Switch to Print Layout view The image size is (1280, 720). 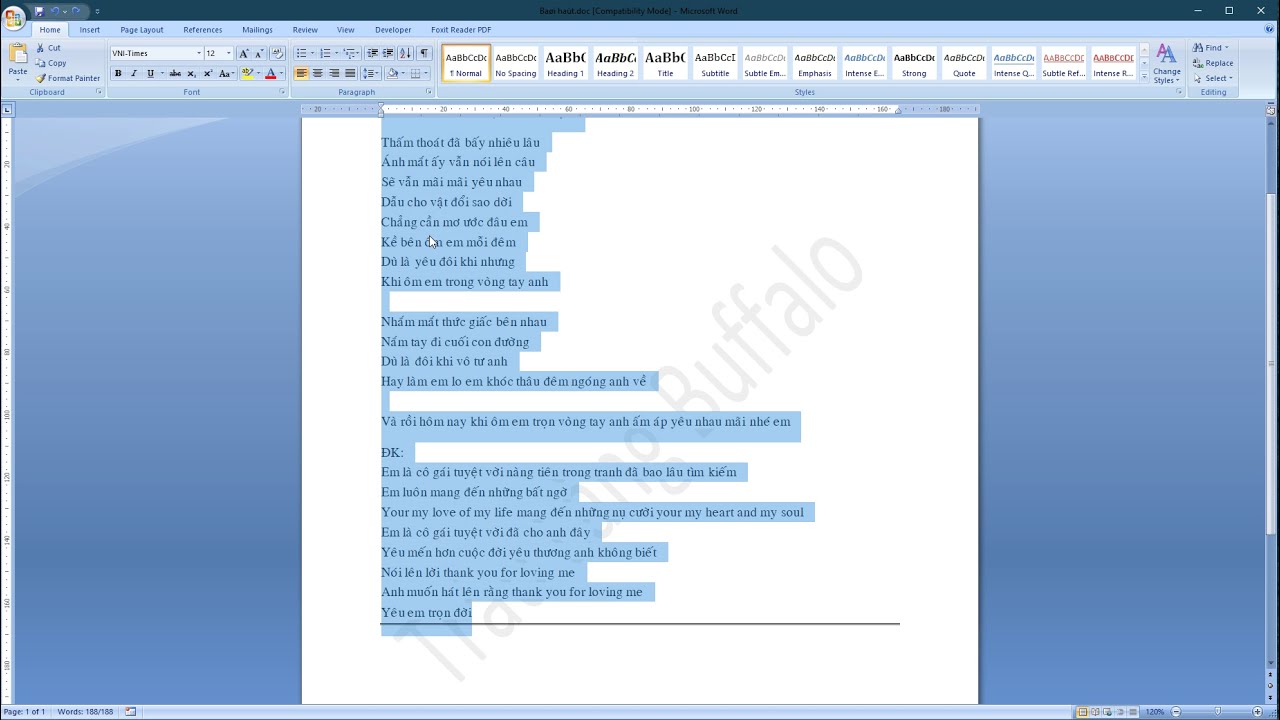pos(1083,712)
